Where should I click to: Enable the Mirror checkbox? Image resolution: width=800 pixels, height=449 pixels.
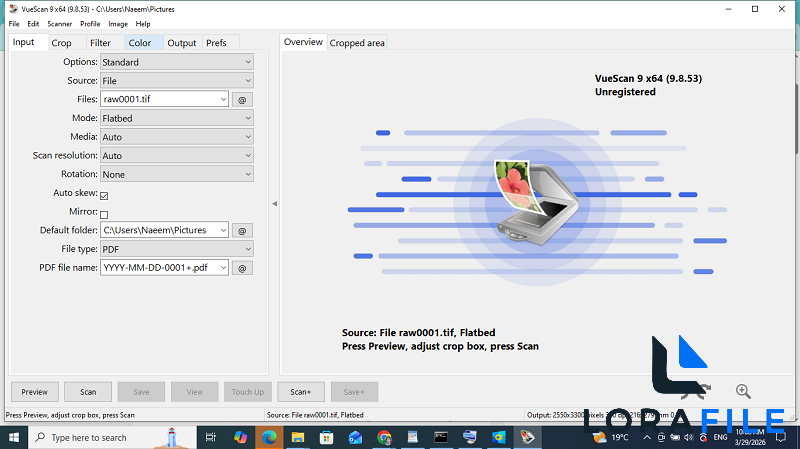tap(104, 215)
